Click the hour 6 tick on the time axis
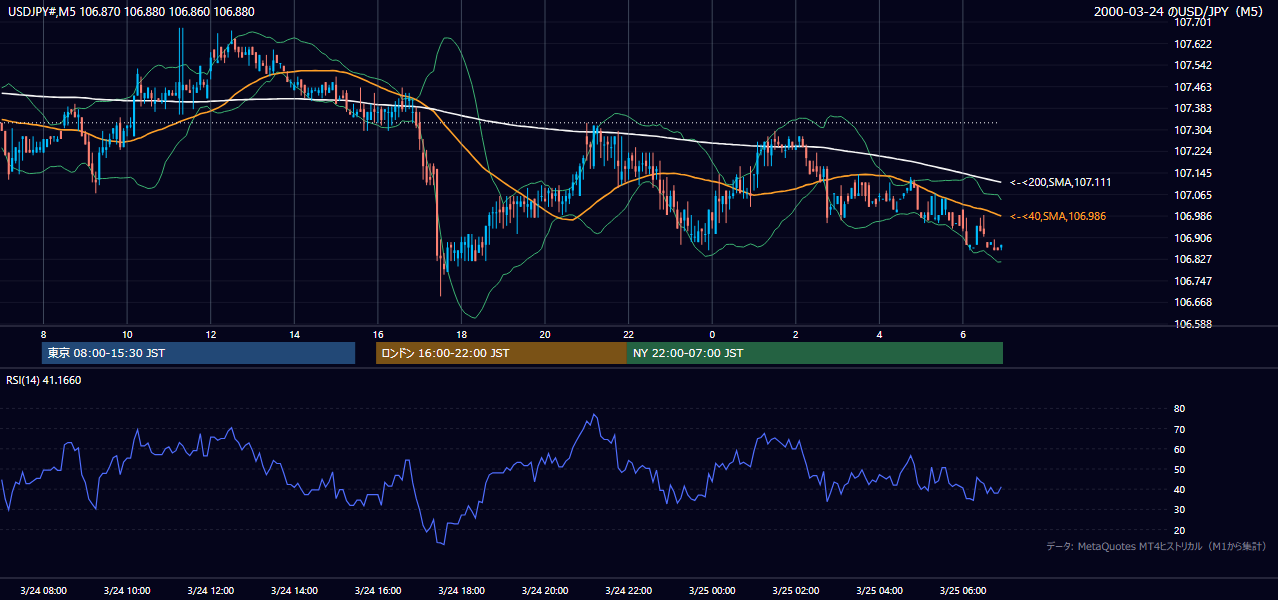The width and height of the screenshot is (1278, 600). tap(962, 334)
